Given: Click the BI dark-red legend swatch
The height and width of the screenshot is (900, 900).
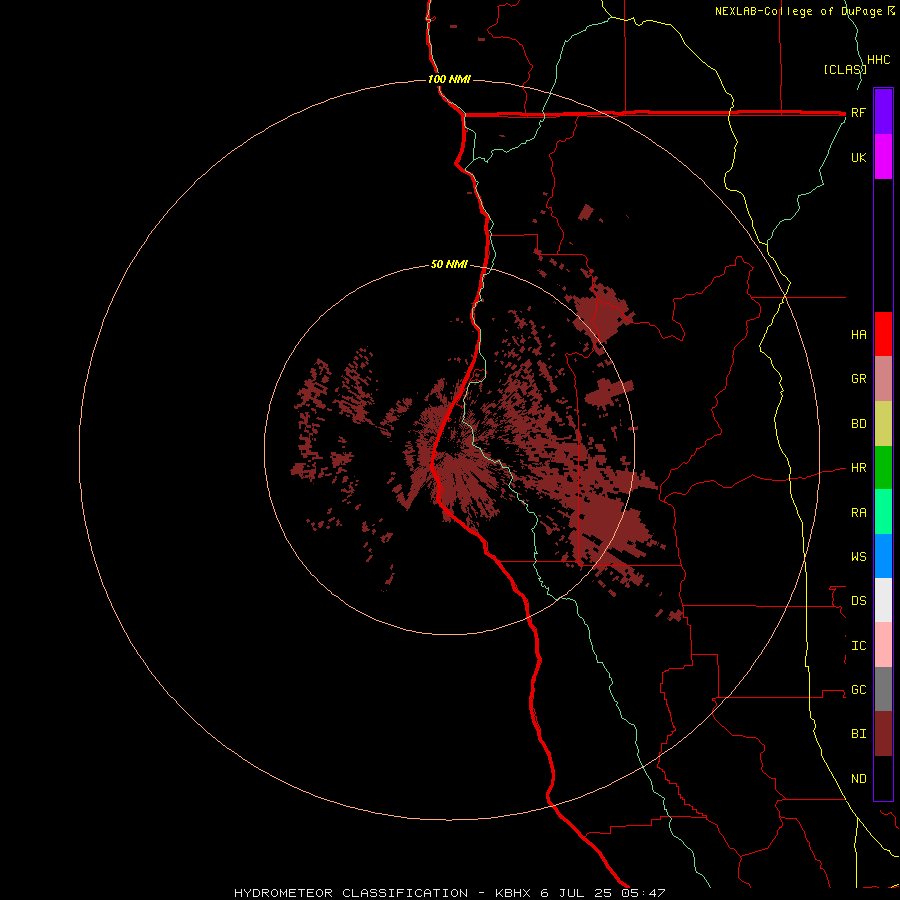Looking at the screenshot, I should tap(883, 734).
